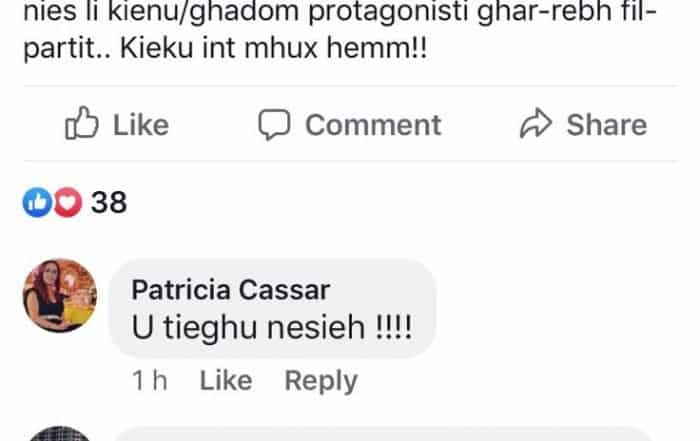Click the thumbs-up Like icon under the post
This screenshot has width=700, height=441.
click(x=82, y=123)
